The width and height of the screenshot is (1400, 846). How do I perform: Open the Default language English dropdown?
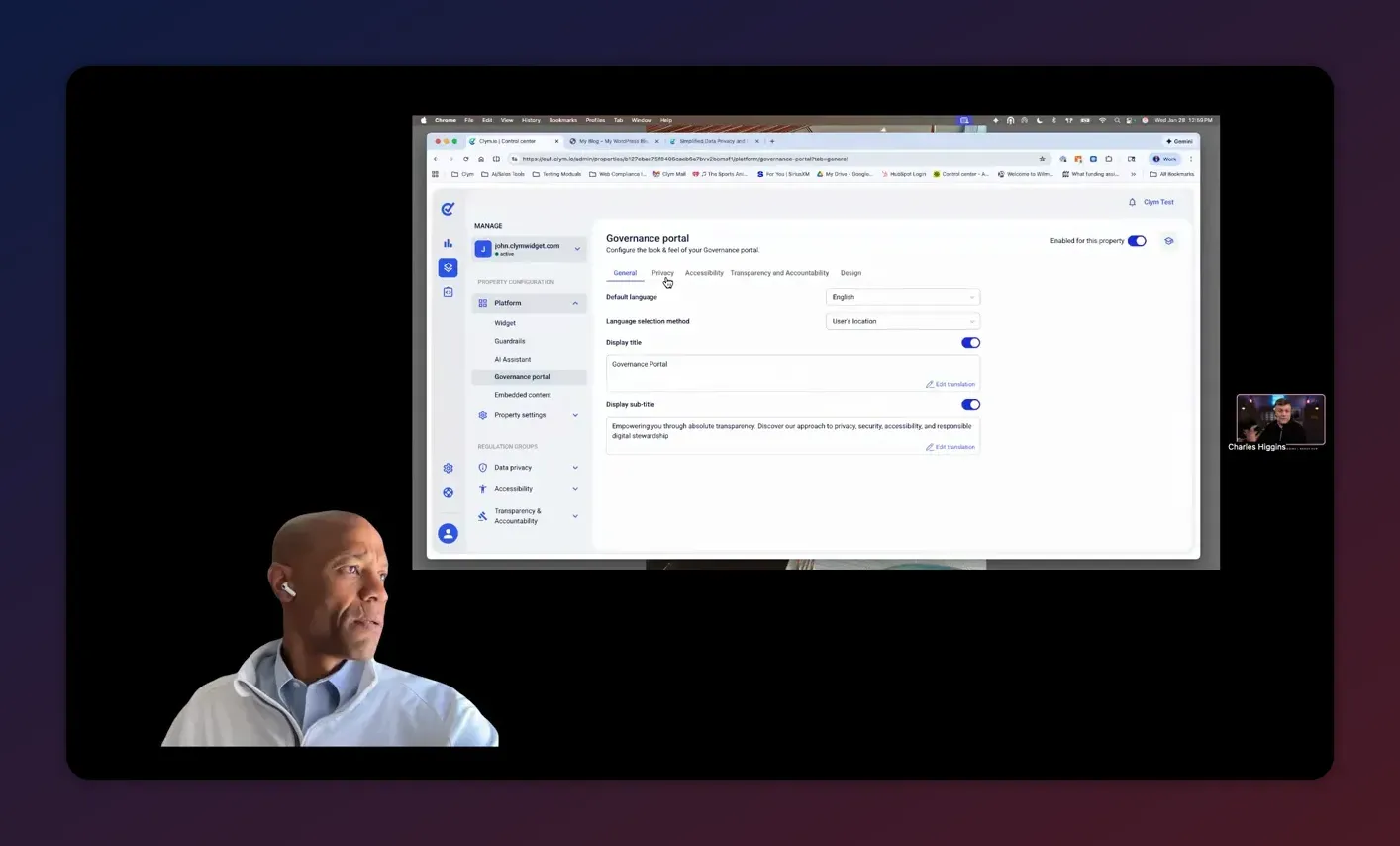[902, 296]
